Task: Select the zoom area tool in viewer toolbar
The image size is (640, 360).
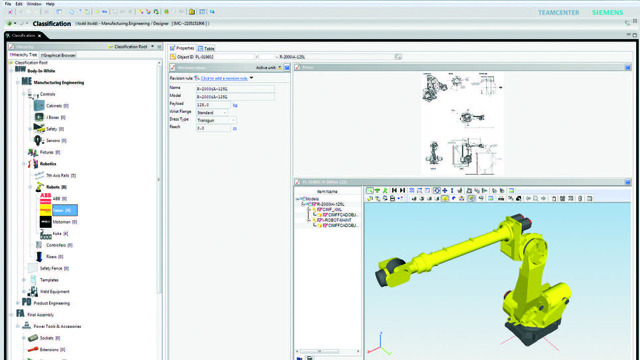Action: pyautogui.click(x=369, y=191)
